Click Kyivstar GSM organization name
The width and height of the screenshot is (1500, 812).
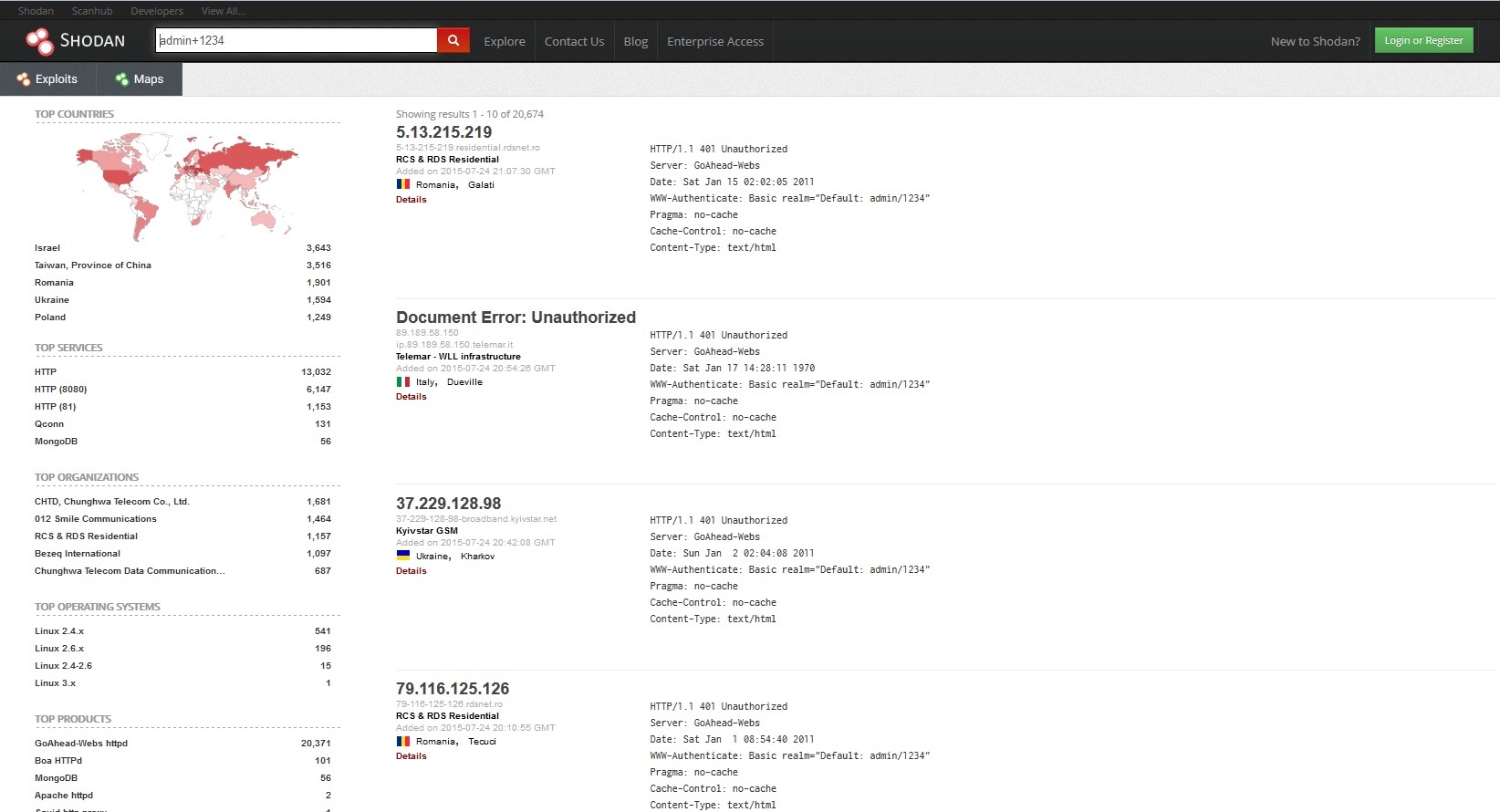427,530
